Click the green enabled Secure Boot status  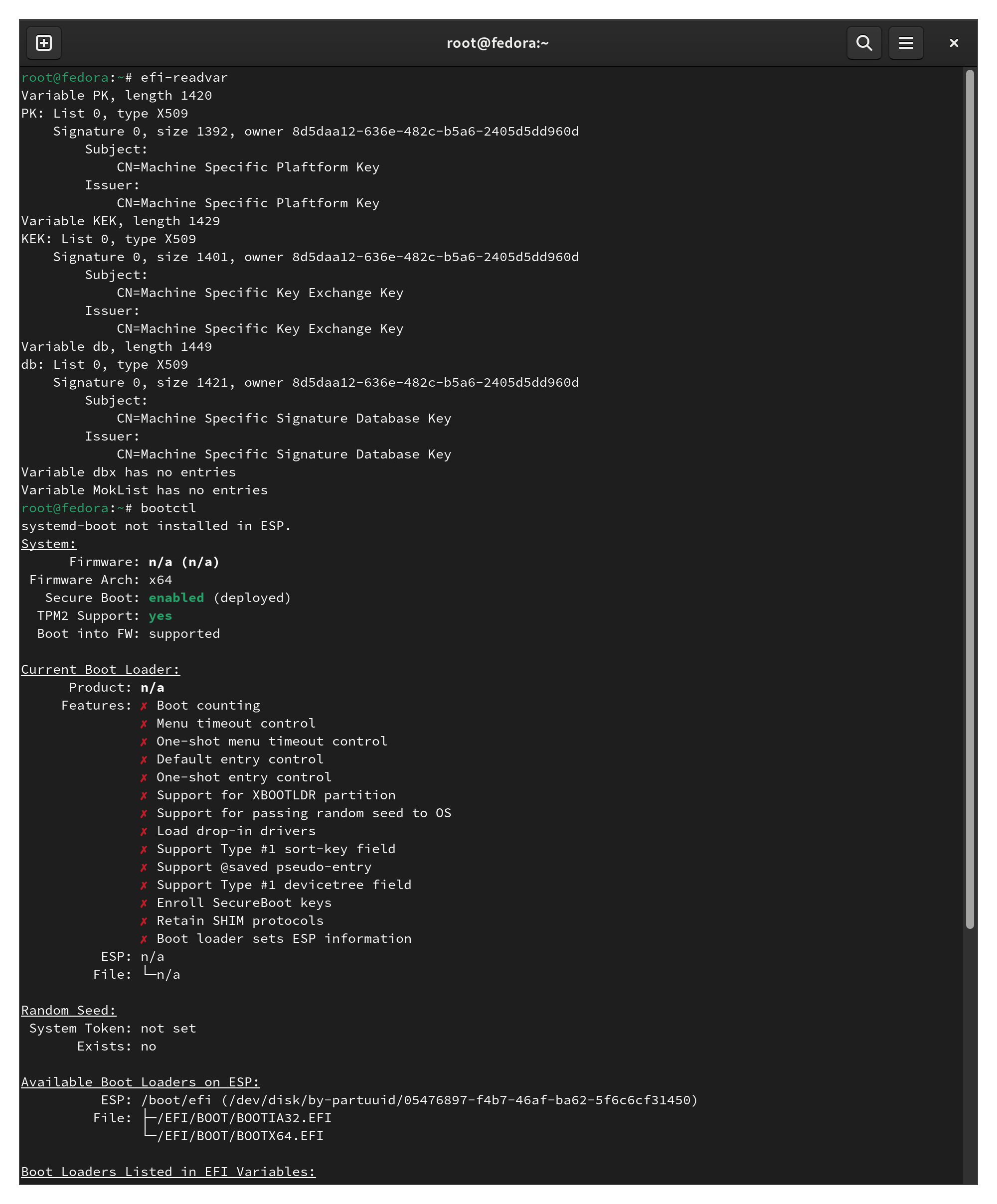(x=176, y=598)
